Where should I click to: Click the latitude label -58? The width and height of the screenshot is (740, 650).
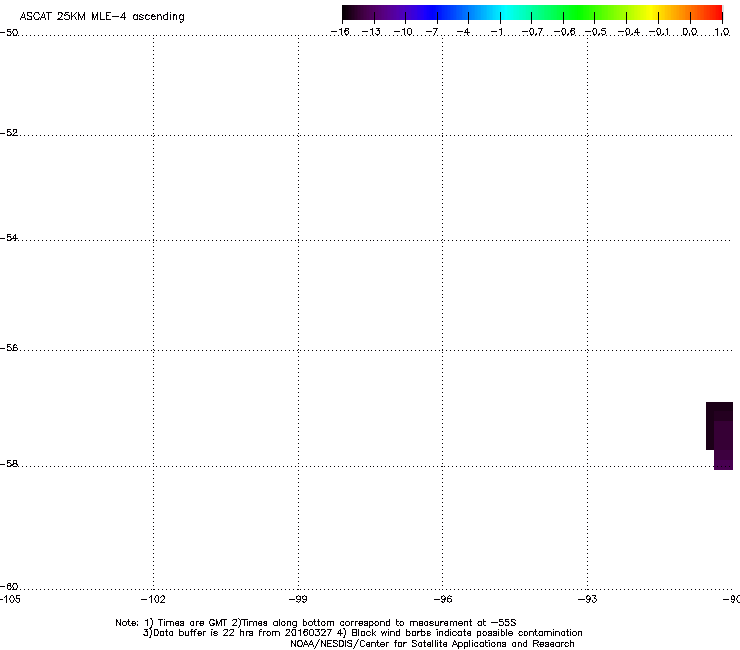(9, 464)
